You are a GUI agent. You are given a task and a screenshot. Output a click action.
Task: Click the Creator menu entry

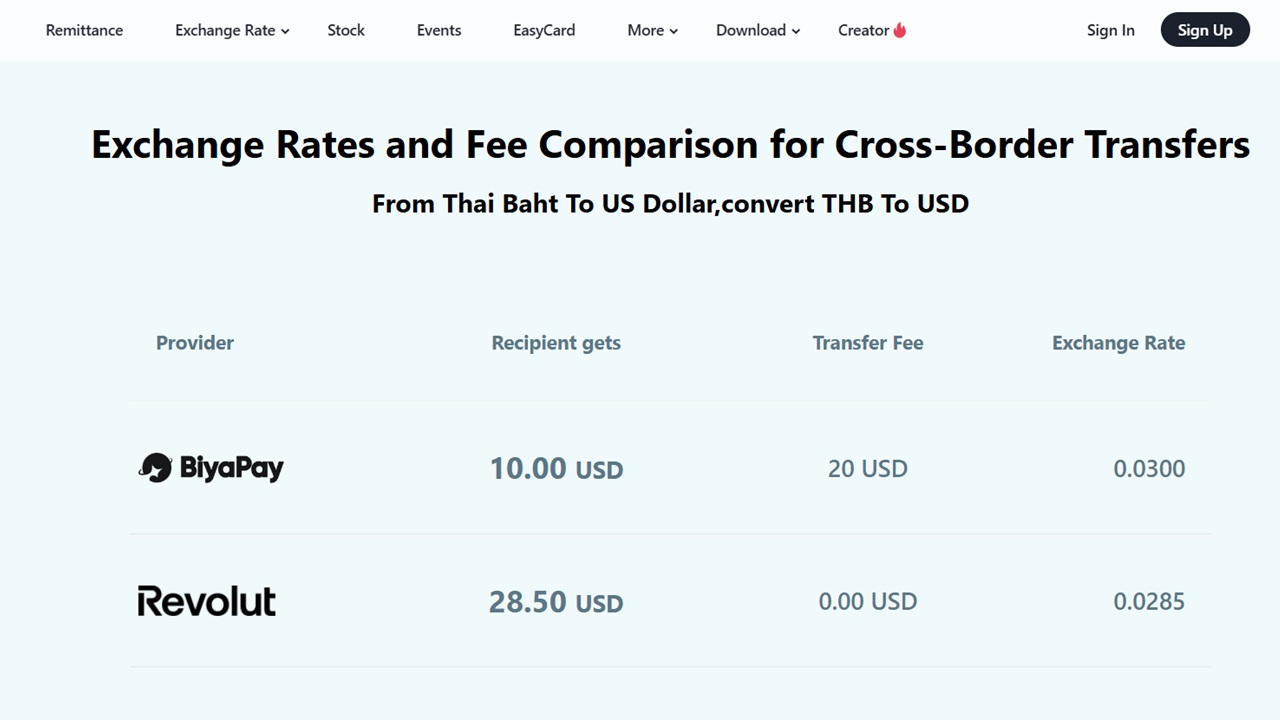click(x=864, y=30)
